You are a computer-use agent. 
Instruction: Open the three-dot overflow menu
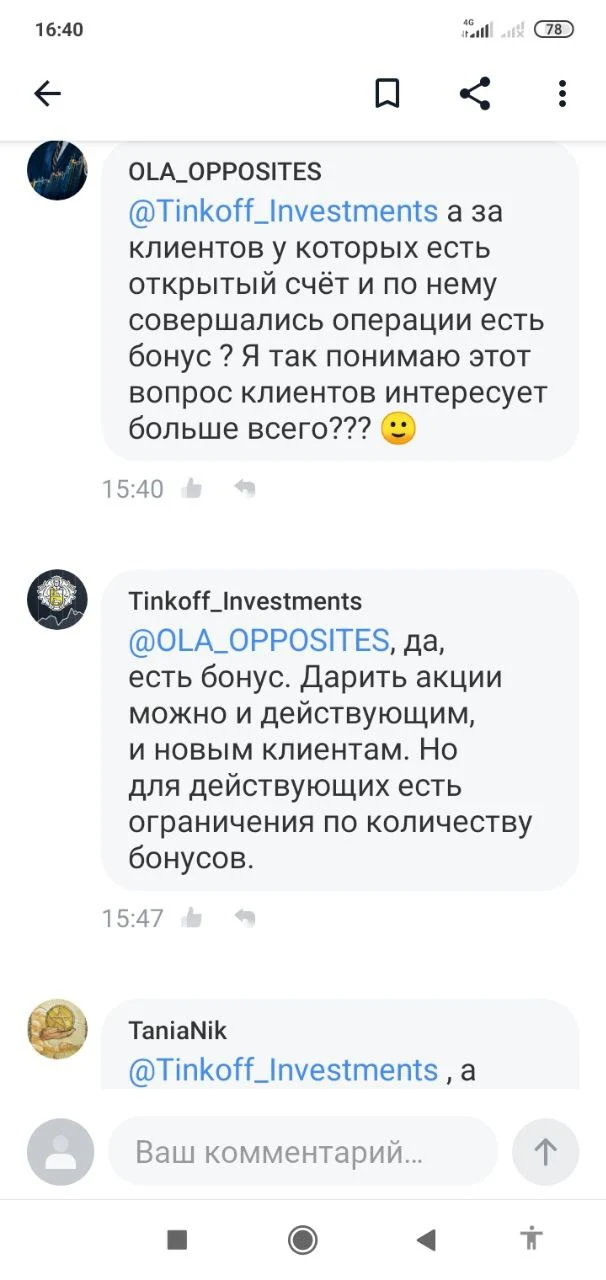point(563,94)
